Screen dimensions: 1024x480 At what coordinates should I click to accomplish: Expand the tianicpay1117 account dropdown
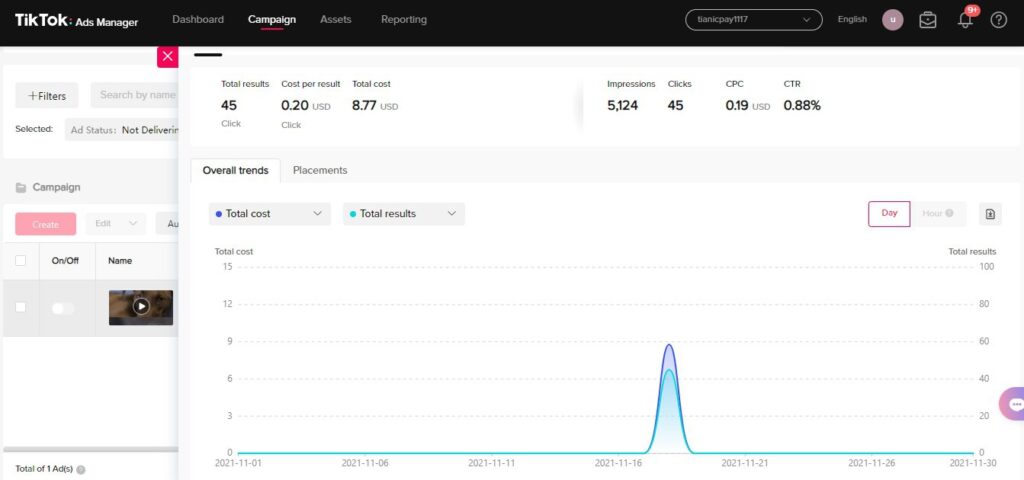[754, 20]
